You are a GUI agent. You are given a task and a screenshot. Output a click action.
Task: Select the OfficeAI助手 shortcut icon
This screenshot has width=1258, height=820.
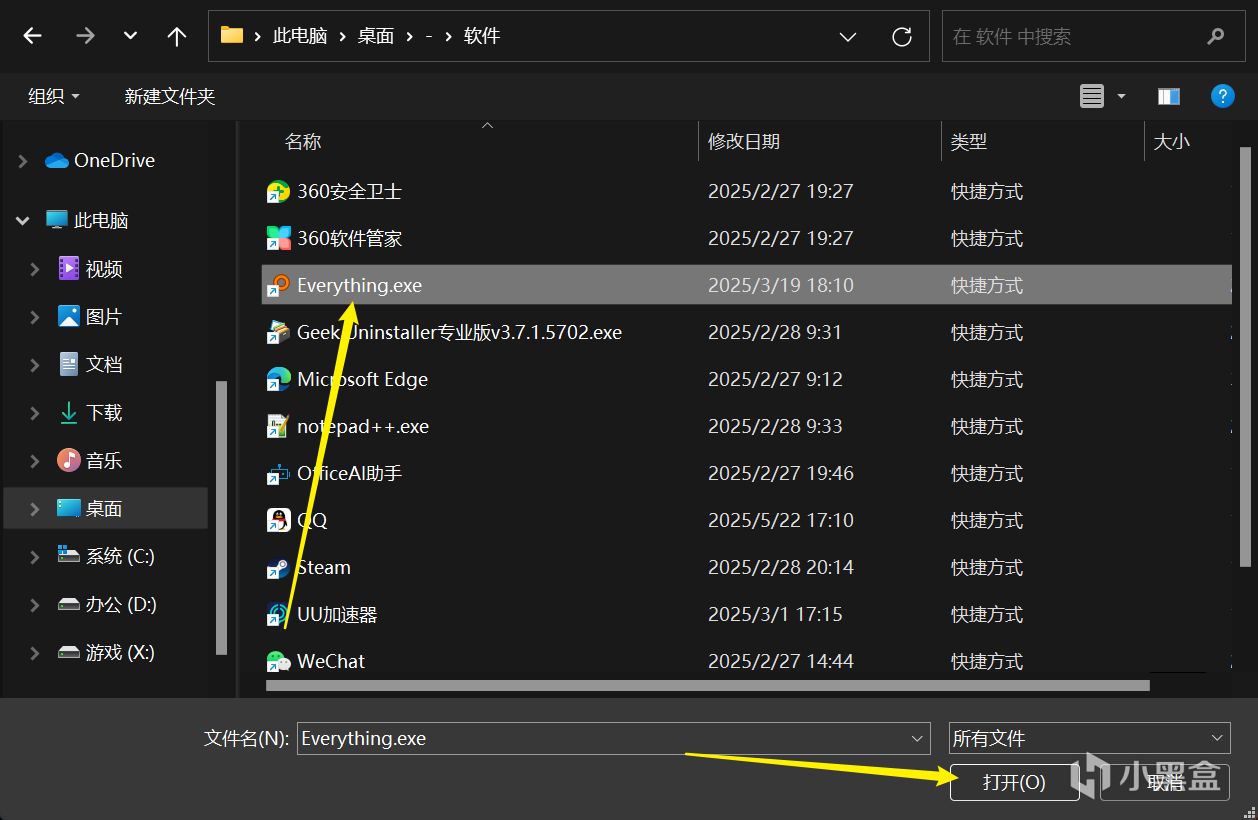point(278,473)
